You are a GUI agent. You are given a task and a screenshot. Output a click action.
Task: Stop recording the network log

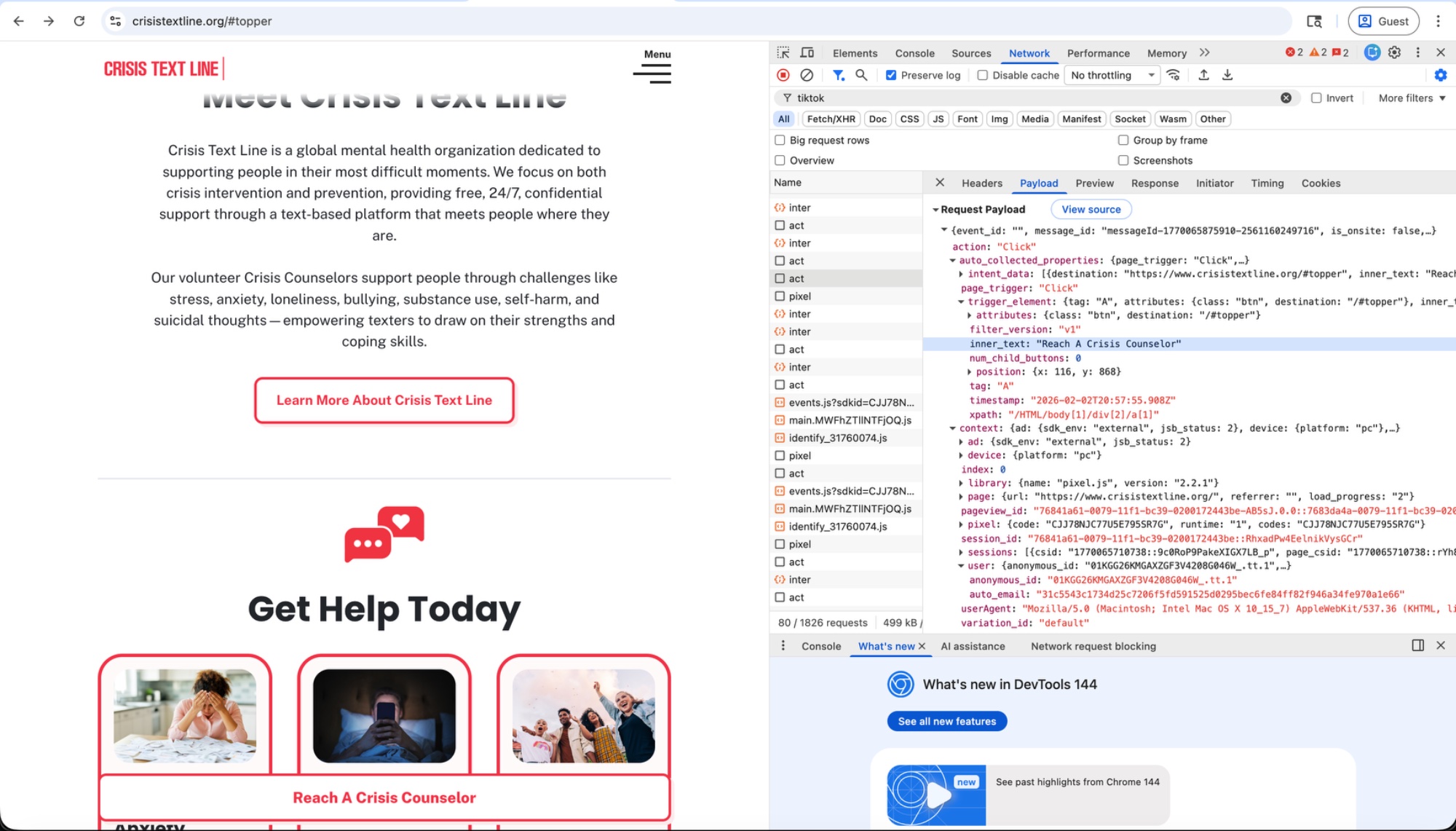tap(783, 75)
